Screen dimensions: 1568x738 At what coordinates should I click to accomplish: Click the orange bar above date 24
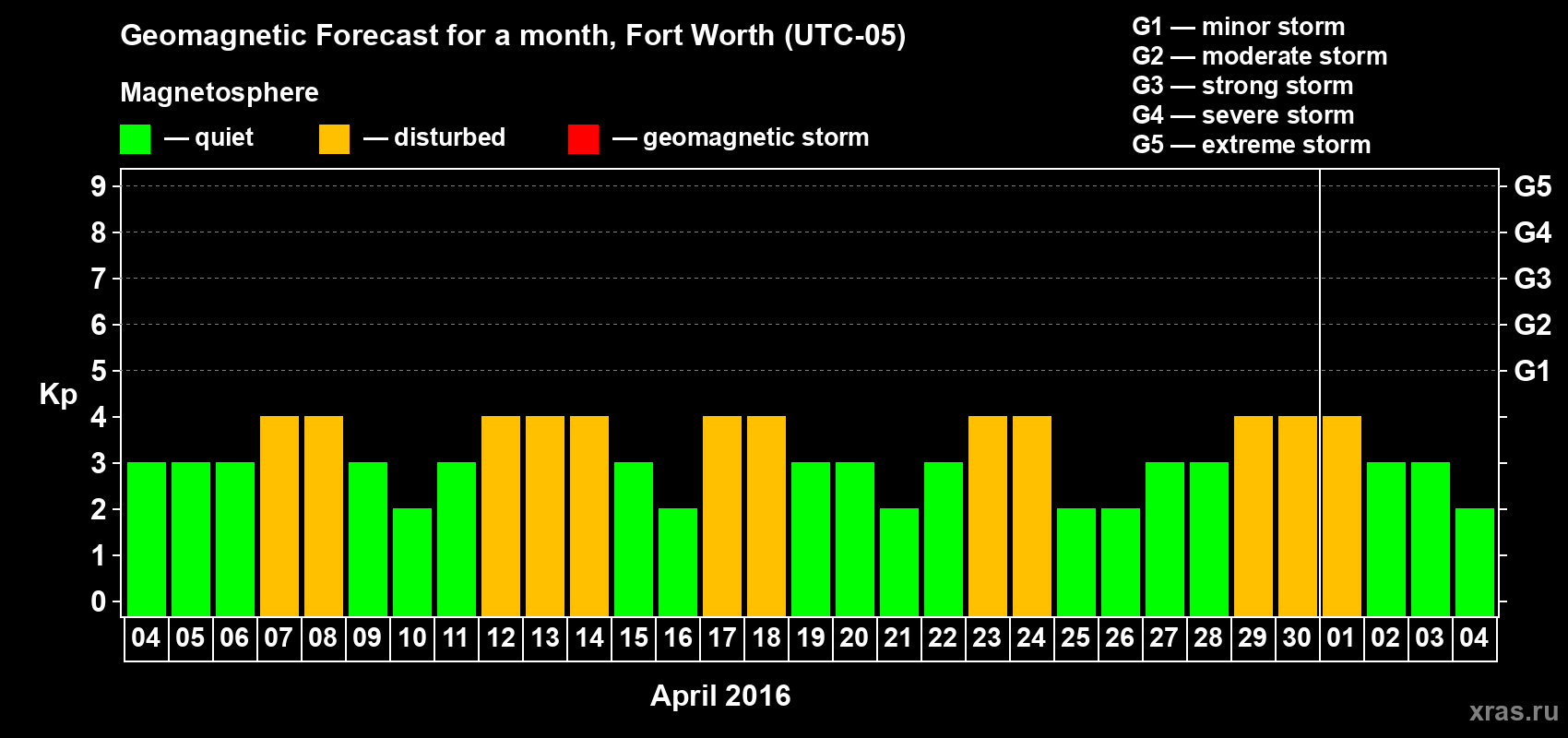[x=1032, y=516]
